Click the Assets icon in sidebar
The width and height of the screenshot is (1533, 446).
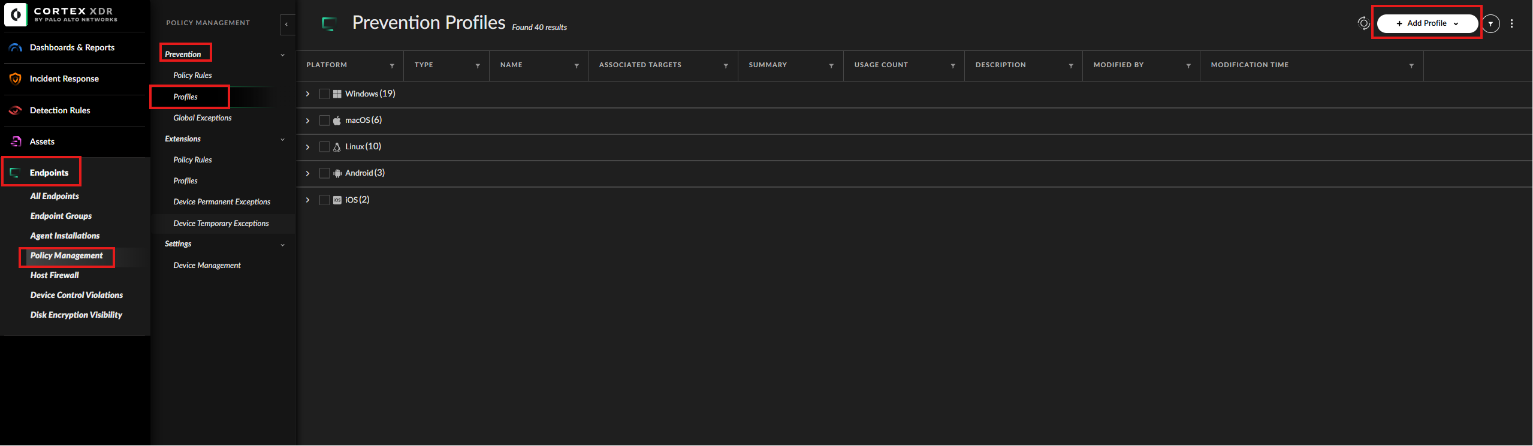15,142
